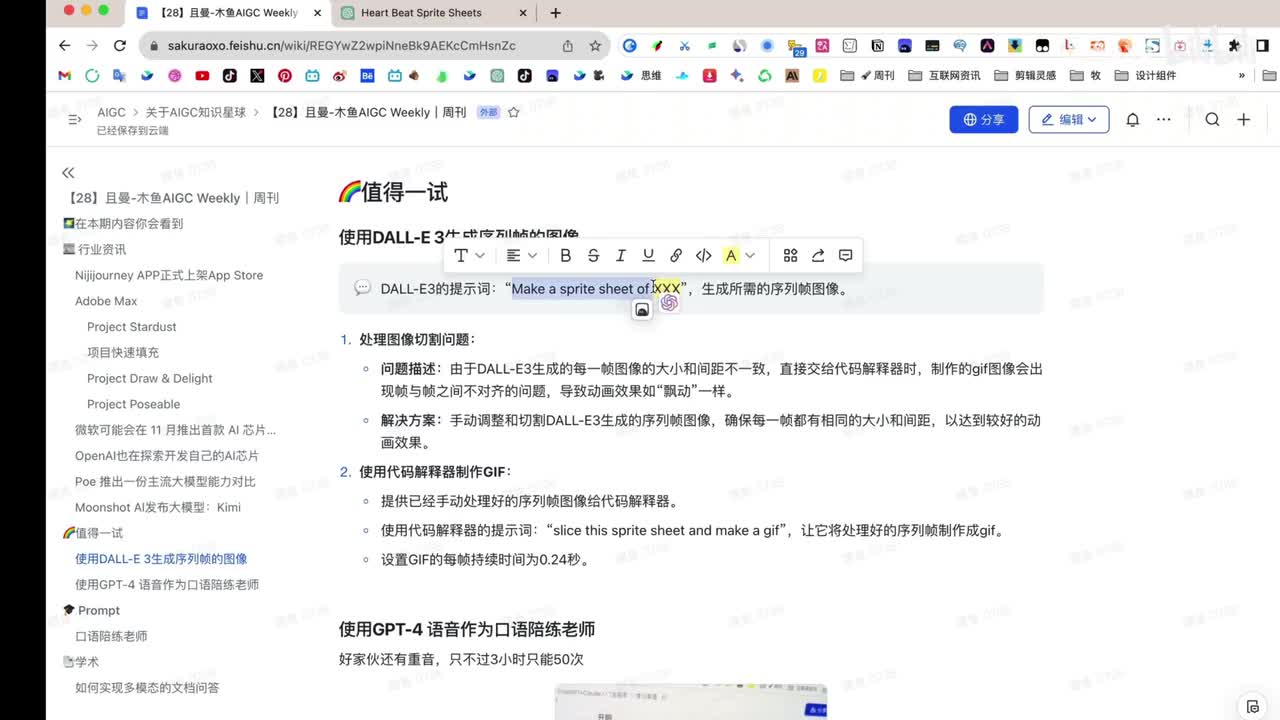Click the browser address bar
This screenshot has height=720, width=1280.
tap(340, 46)
